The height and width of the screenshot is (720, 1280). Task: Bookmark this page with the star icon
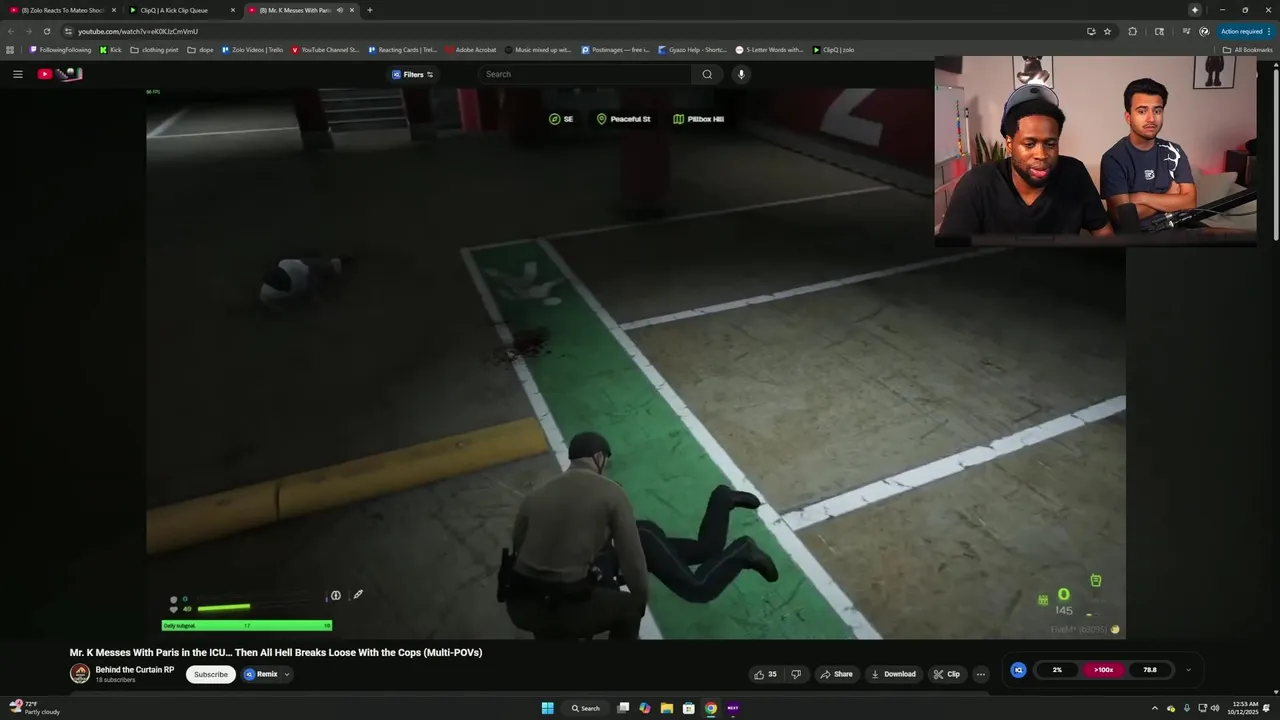(x=1107, y=31)
